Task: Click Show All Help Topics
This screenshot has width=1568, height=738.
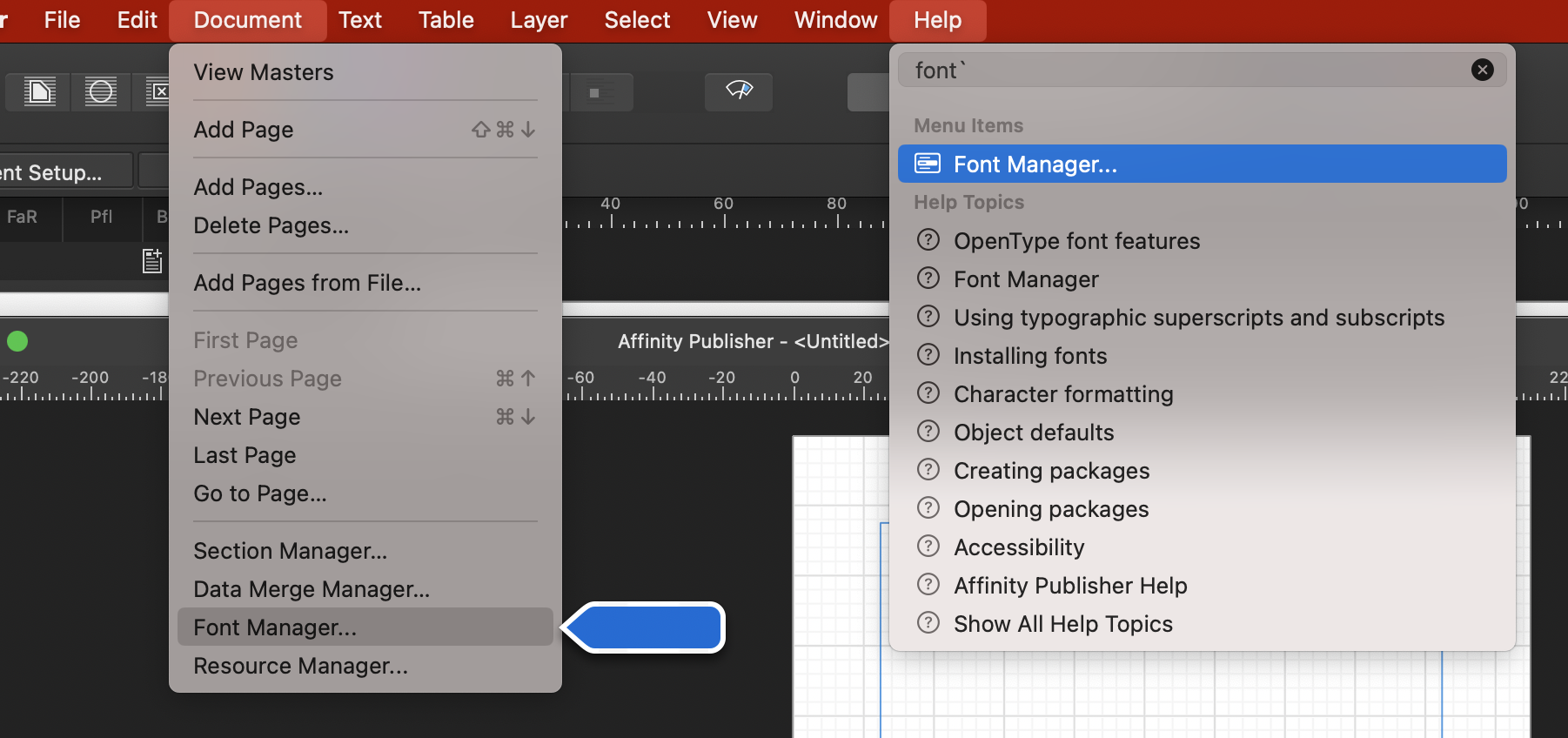Action: tap(1203, 624)
